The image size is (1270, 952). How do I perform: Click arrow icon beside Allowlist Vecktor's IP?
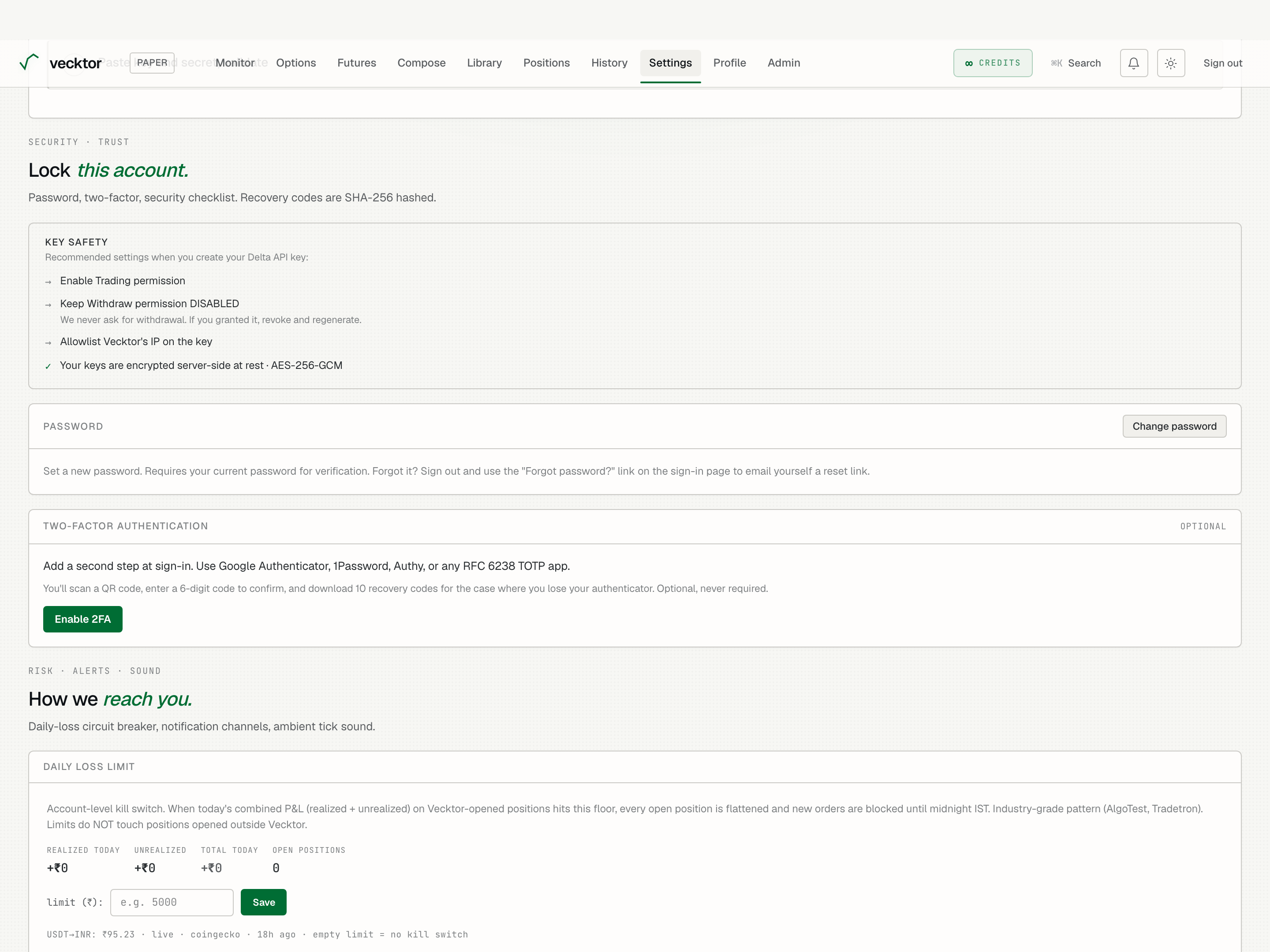click(x=48, y=342)
